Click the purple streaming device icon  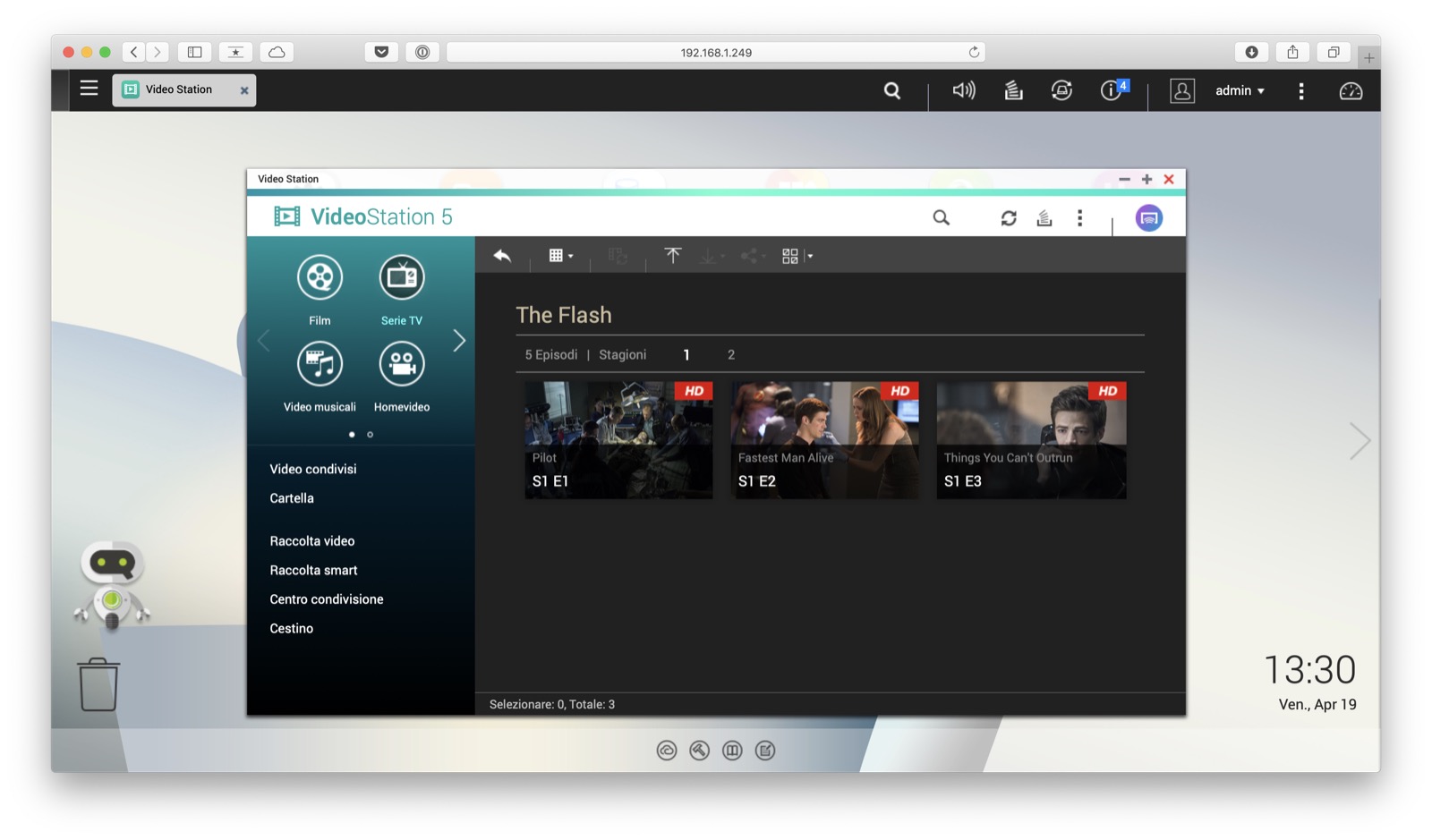tap(1149, 217)
